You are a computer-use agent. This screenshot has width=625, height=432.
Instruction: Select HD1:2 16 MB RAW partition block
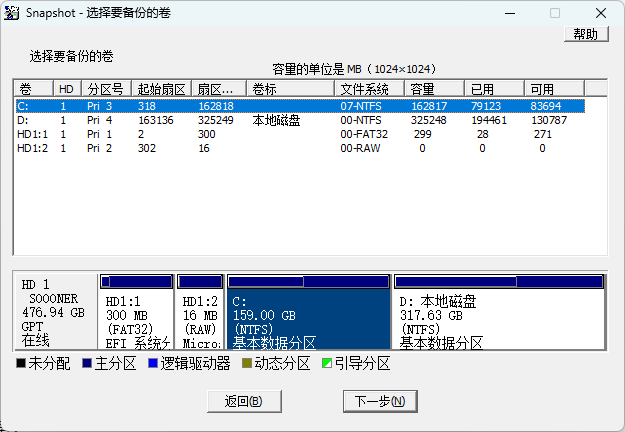(x=200, y=320)
